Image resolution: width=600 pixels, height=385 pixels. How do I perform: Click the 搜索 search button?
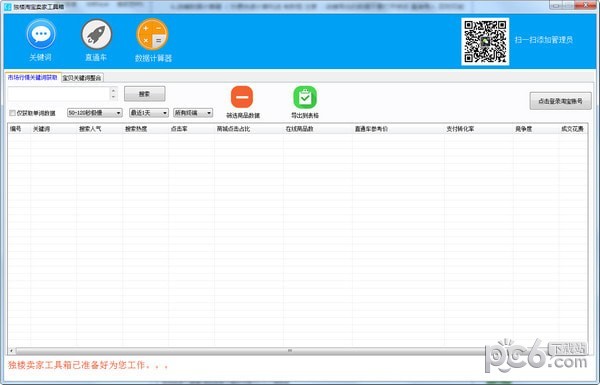click(x=145, y=94)
